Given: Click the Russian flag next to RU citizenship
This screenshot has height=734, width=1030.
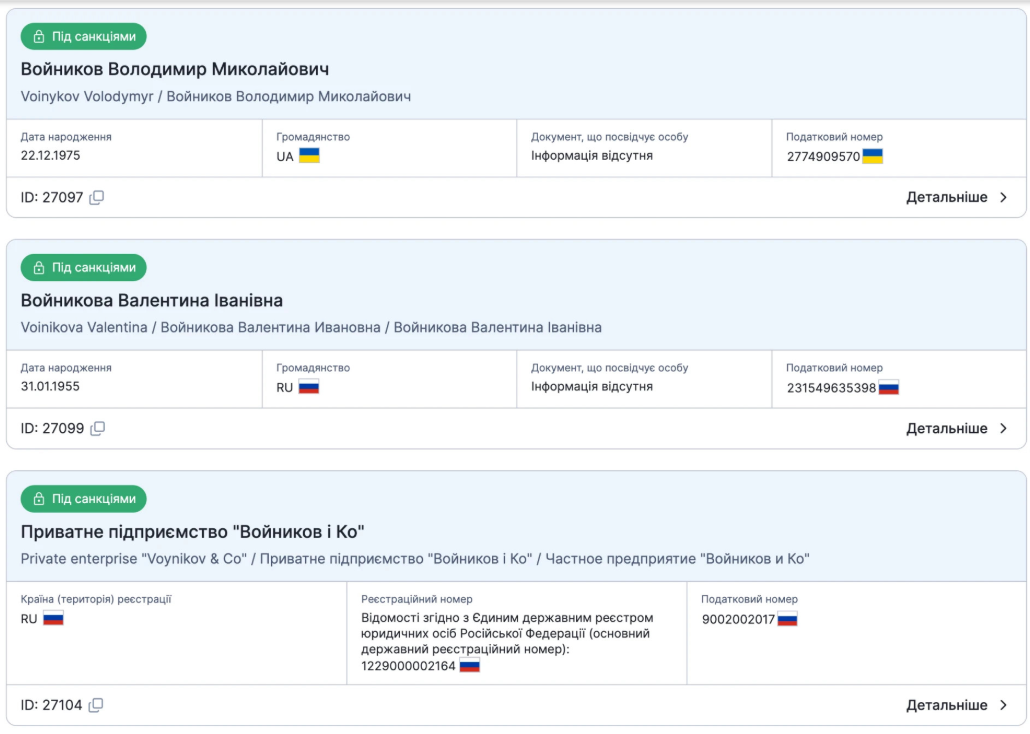Looking at the screenshot, I should (309, 387).
